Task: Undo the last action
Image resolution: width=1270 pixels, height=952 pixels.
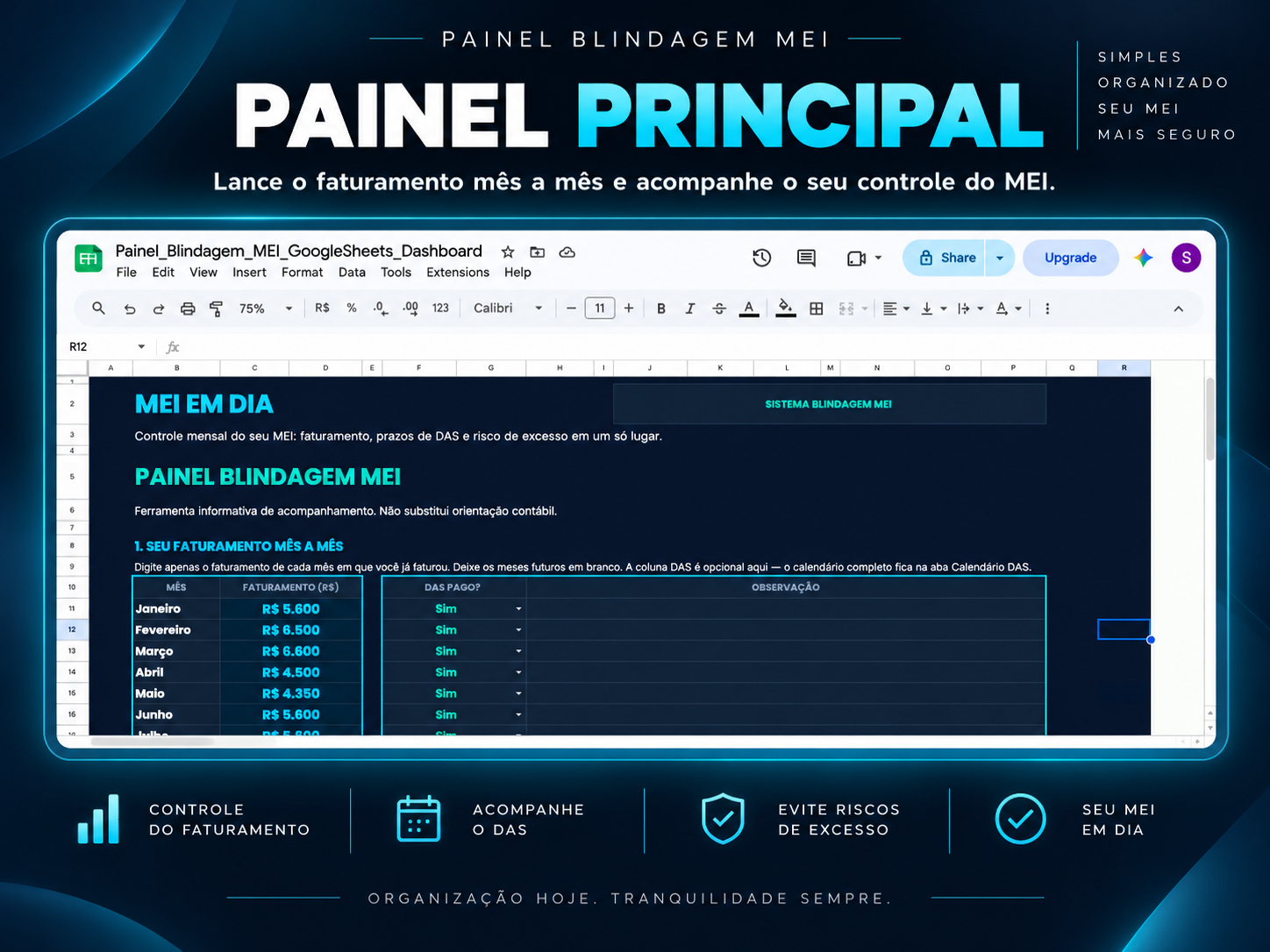Action: pyautogui.click(x=130, y=309)
